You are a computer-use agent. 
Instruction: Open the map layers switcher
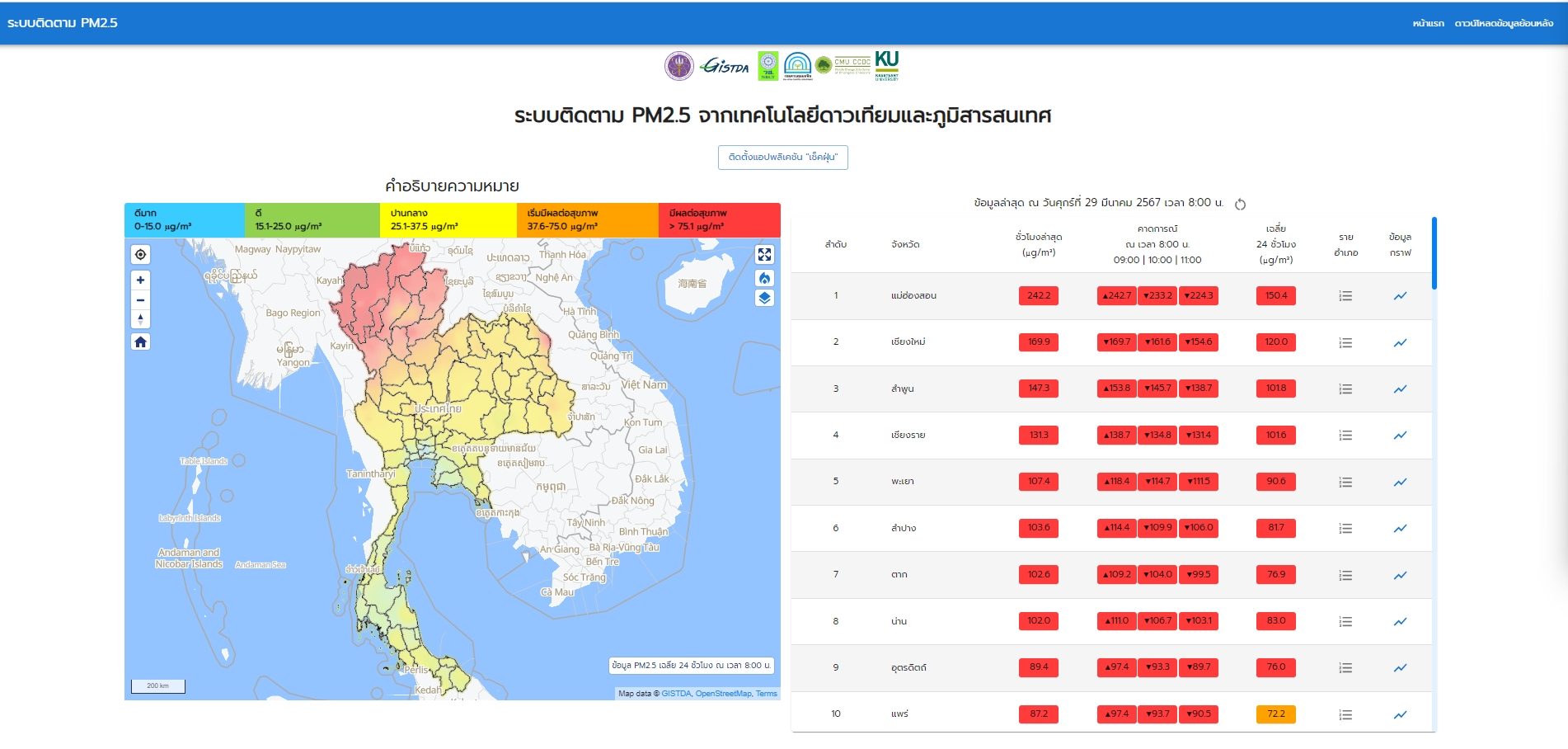tap(764, 298)
